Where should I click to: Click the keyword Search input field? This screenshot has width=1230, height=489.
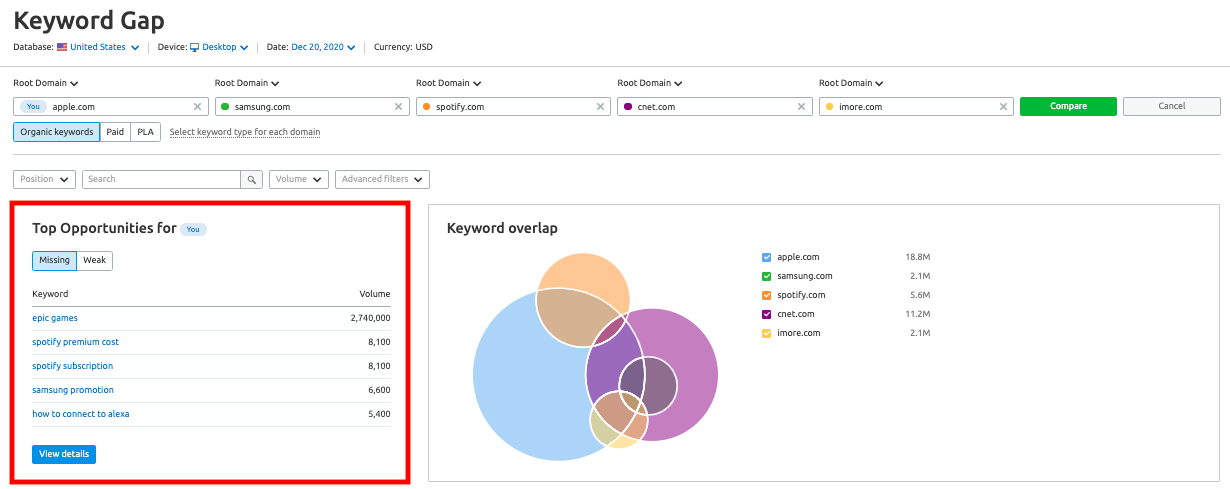(x=161, y=179)
